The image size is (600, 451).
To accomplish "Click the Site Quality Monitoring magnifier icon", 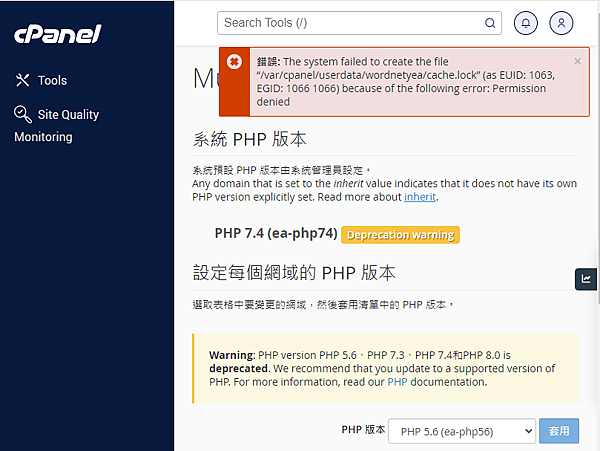I will [x=23, y=114].
